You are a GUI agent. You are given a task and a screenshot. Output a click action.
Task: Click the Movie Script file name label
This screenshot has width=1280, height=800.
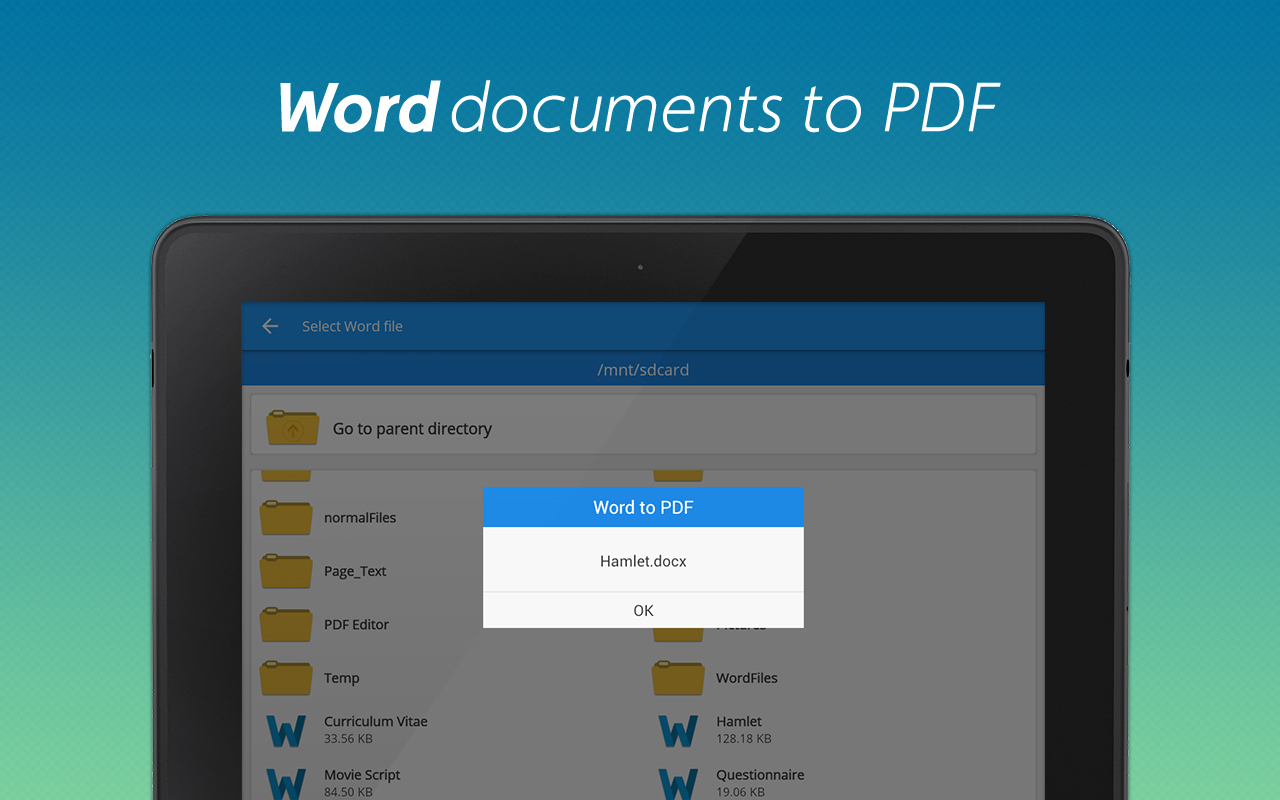tap(360, 774)
